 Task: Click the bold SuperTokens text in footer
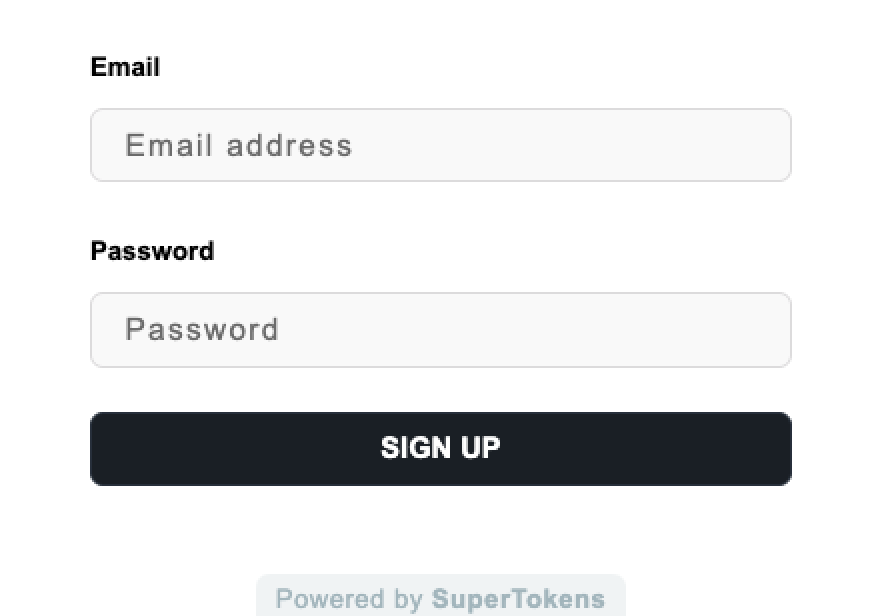pos(518,599)
